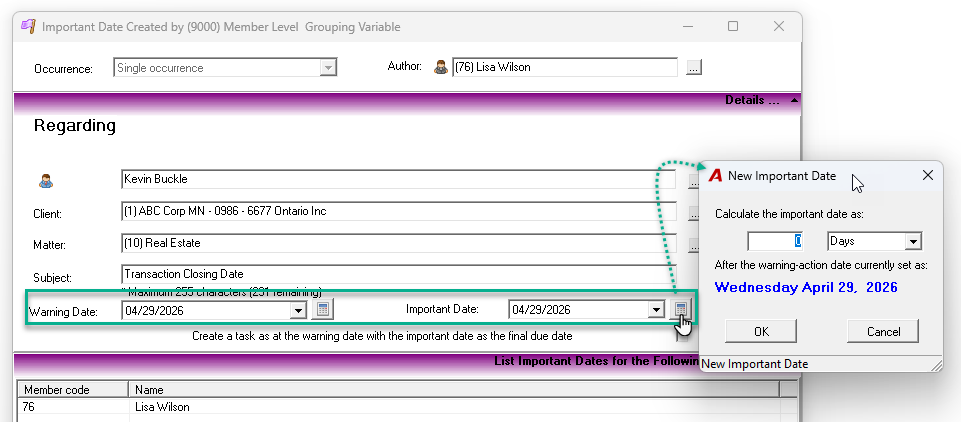Click the Subject field Transaction Closing Date
This screenshot has height=422, width=961.
398,274
